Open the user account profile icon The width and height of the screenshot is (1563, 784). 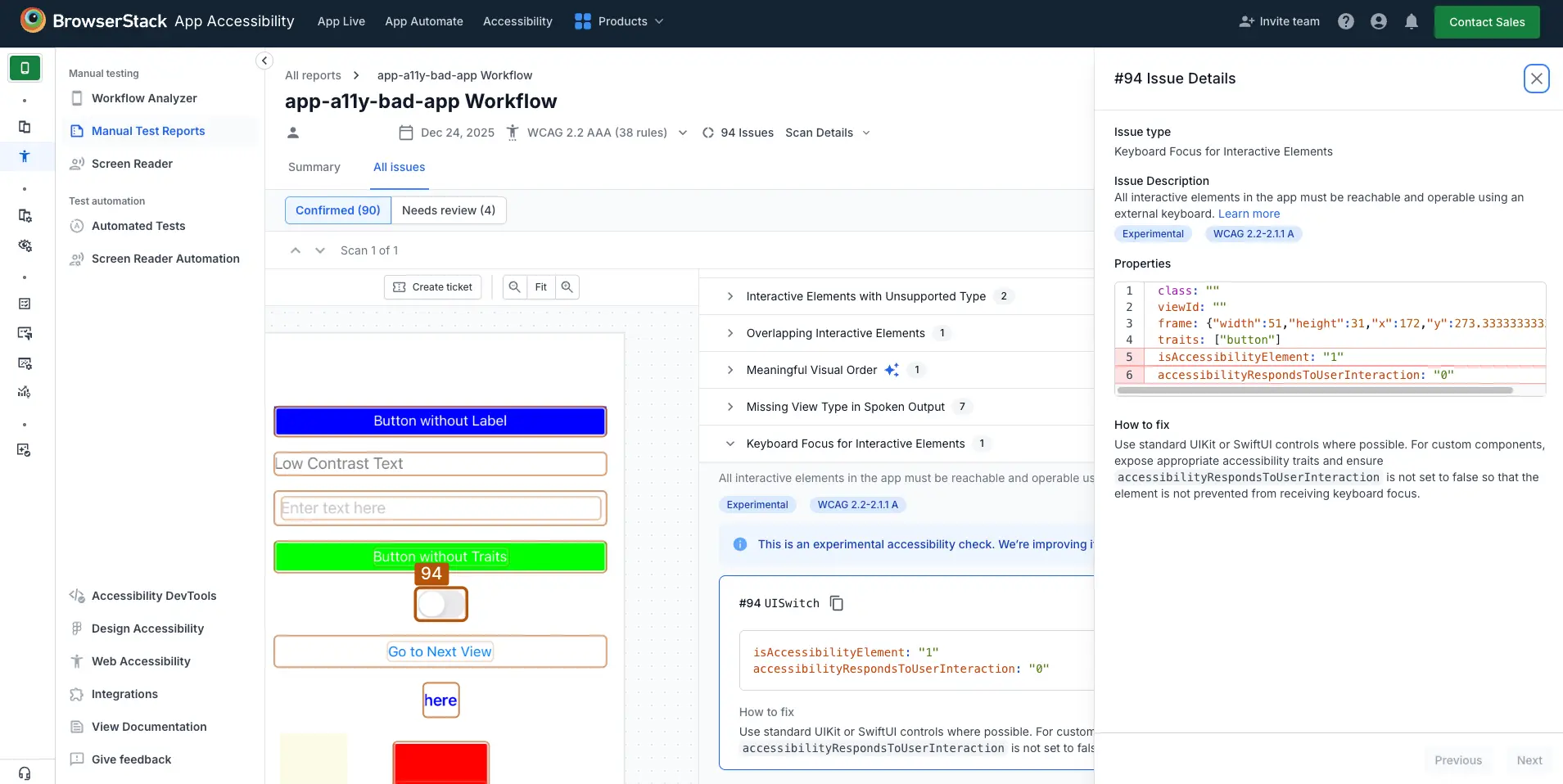coord(1378,22)
